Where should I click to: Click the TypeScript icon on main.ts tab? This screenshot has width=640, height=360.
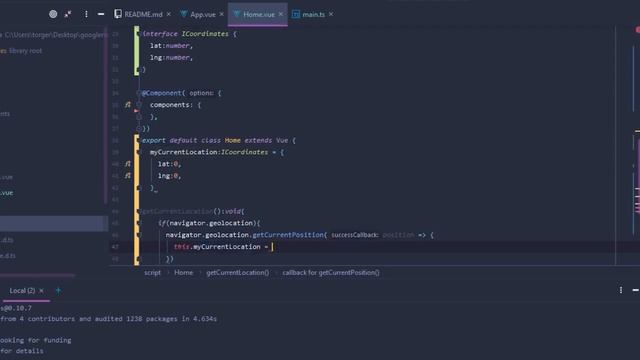[x=296, y=14]
